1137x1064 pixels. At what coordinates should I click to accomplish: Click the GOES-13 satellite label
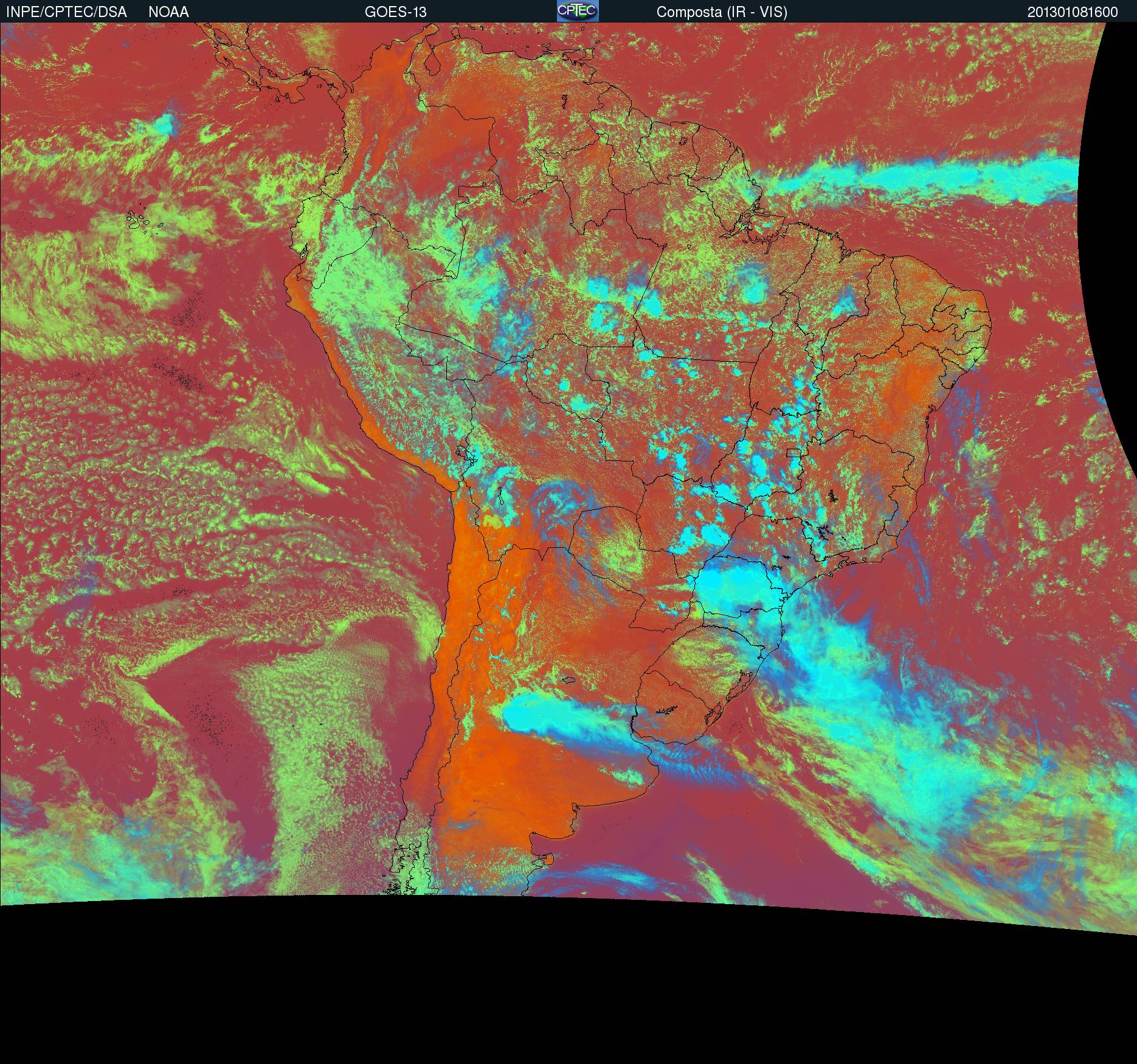click(x=396, y=12)
